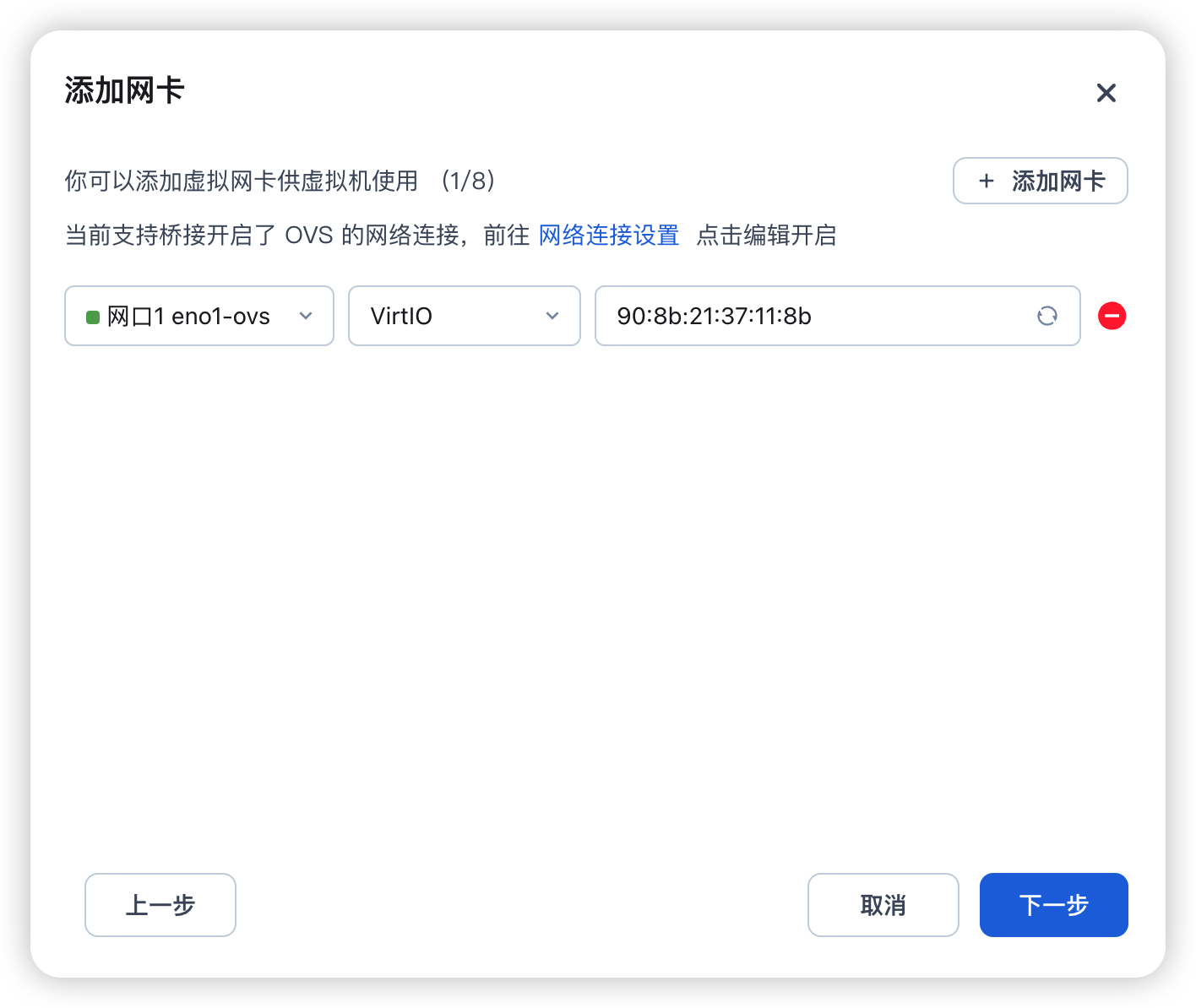Proceed with the blue 下一步 button
Viewport: 1196px width, 1008px height.
tap(1054, 905)
